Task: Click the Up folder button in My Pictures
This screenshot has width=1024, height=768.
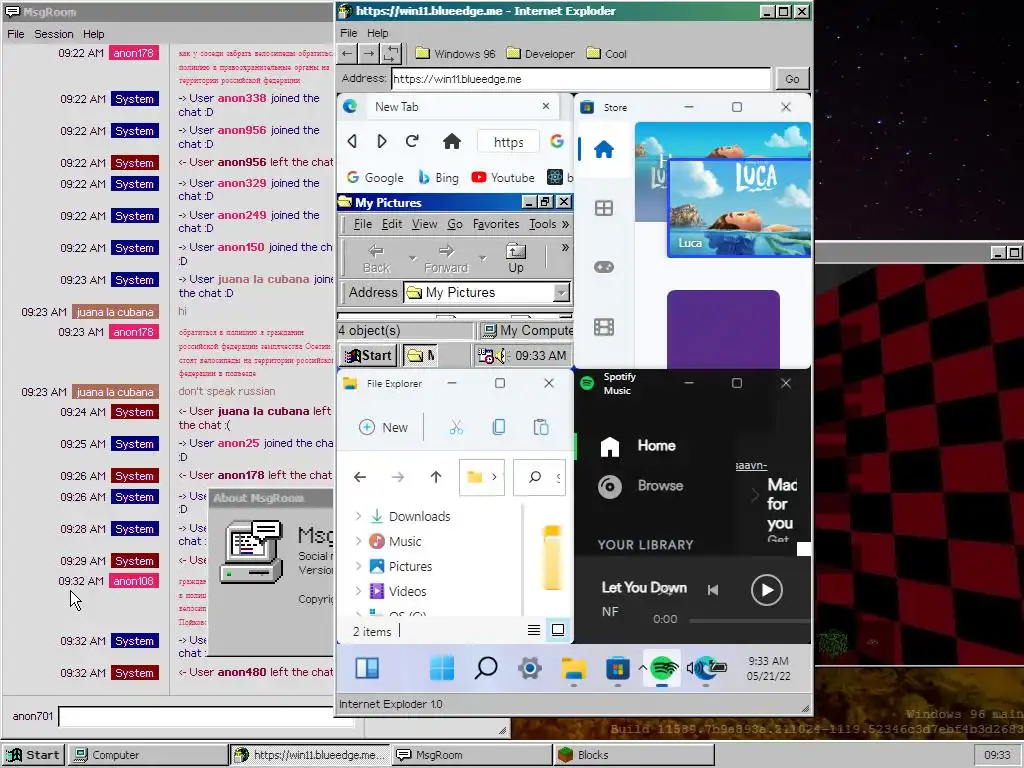Action: (516, 257)
